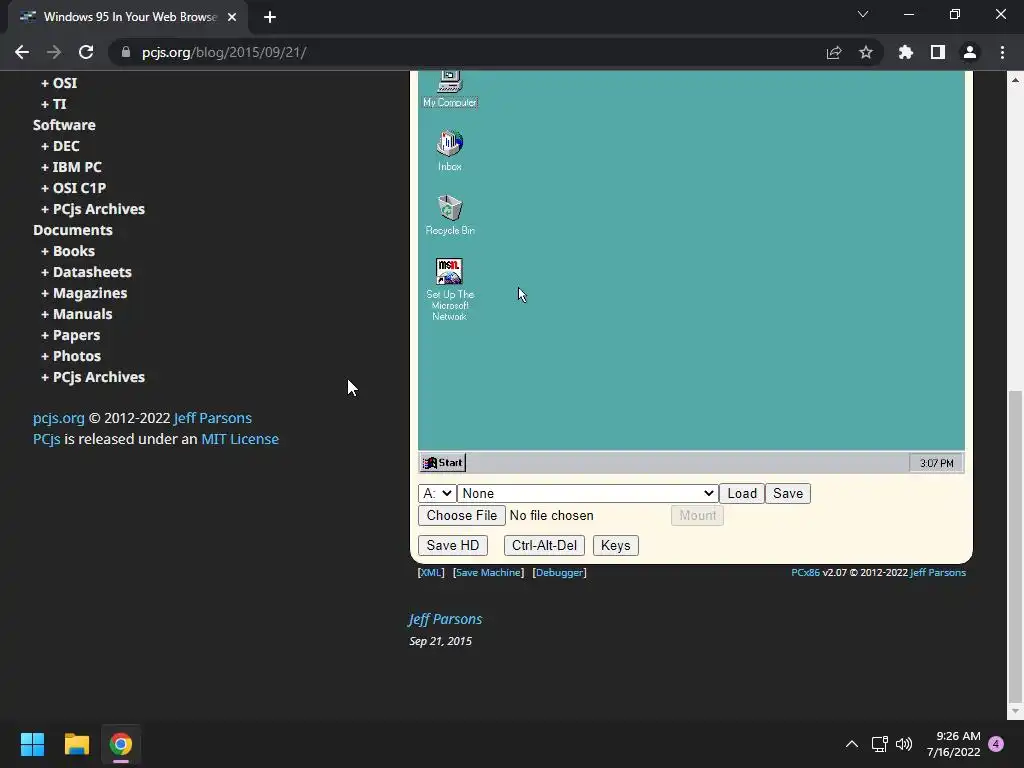Viewport: 1024px width, 768px height.
Task: Click the Chrome taskbar icon
Action: pos(121,744)
